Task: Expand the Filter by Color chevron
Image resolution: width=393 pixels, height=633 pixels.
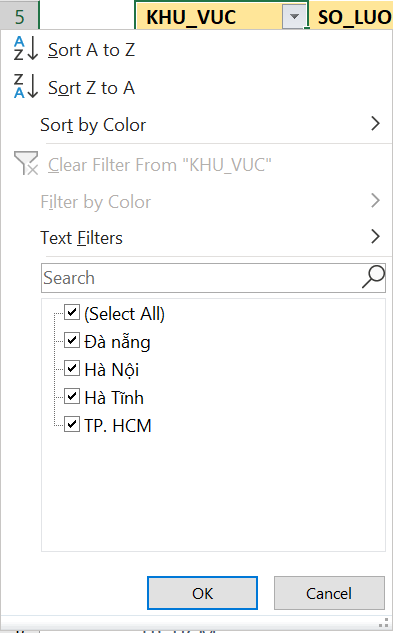Action: coord(375,201)
